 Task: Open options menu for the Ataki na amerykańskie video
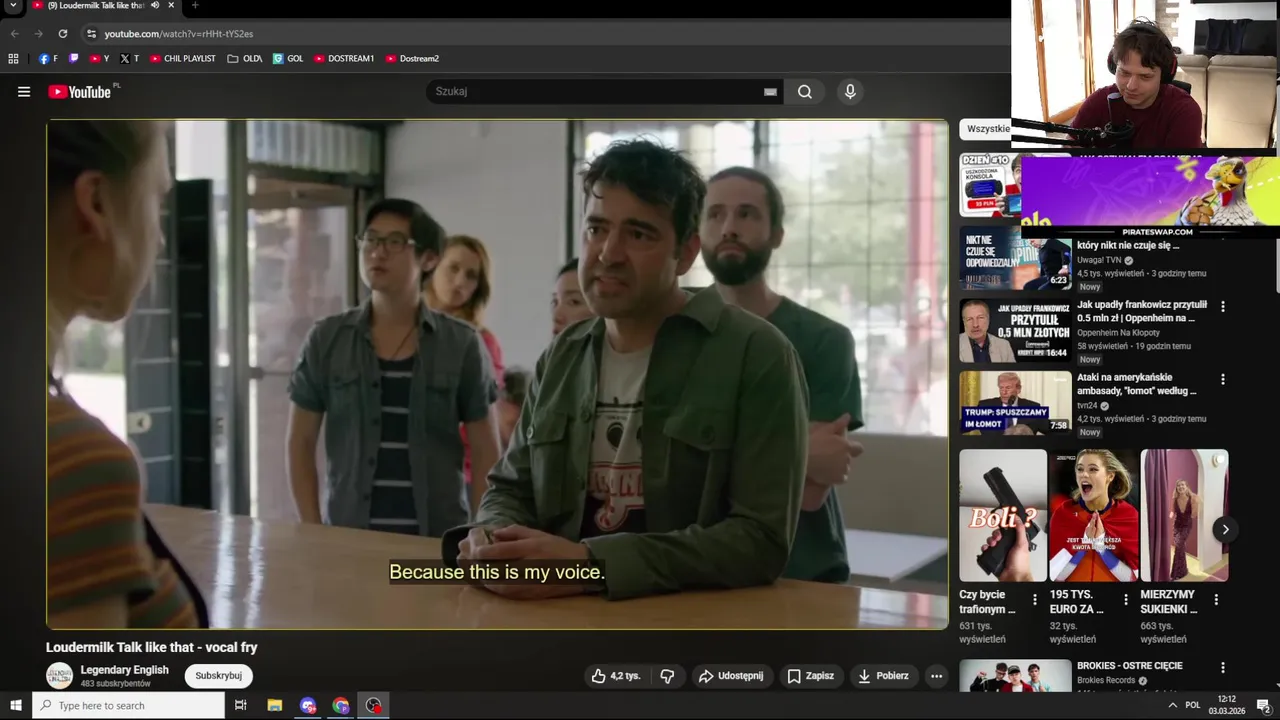pyautogui.click(x=1222, y=380)
